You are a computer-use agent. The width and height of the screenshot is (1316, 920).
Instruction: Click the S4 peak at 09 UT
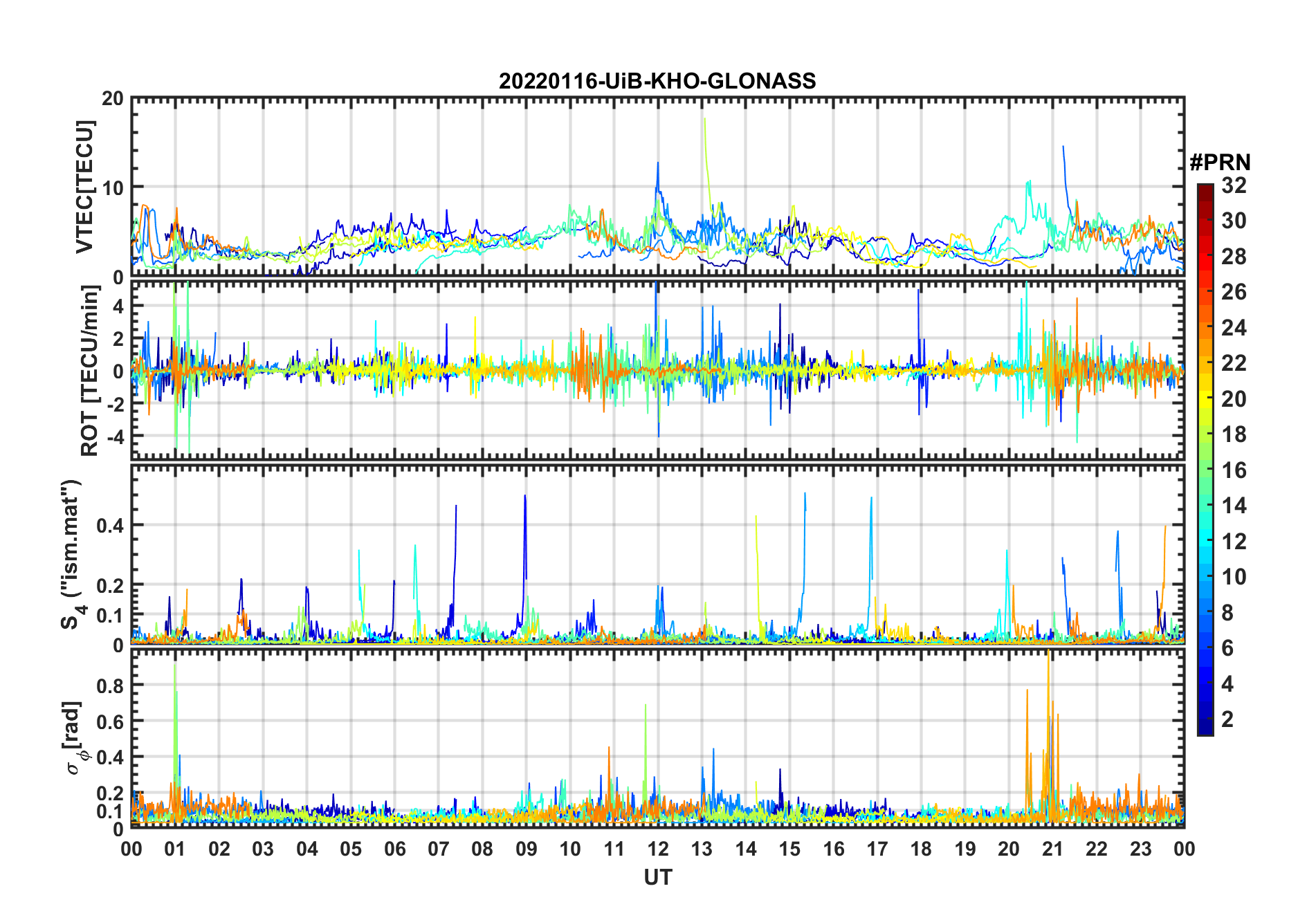525,536
